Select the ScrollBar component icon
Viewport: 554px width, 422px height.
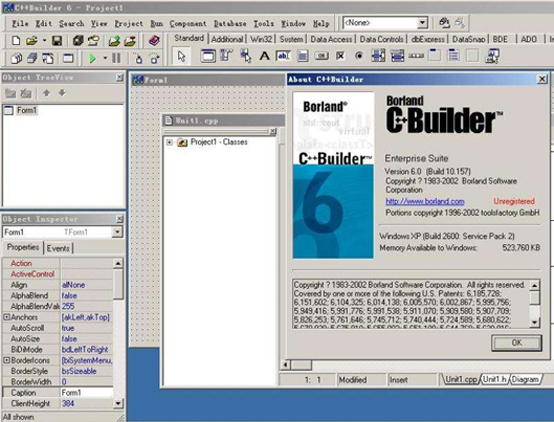coord(416,56)
